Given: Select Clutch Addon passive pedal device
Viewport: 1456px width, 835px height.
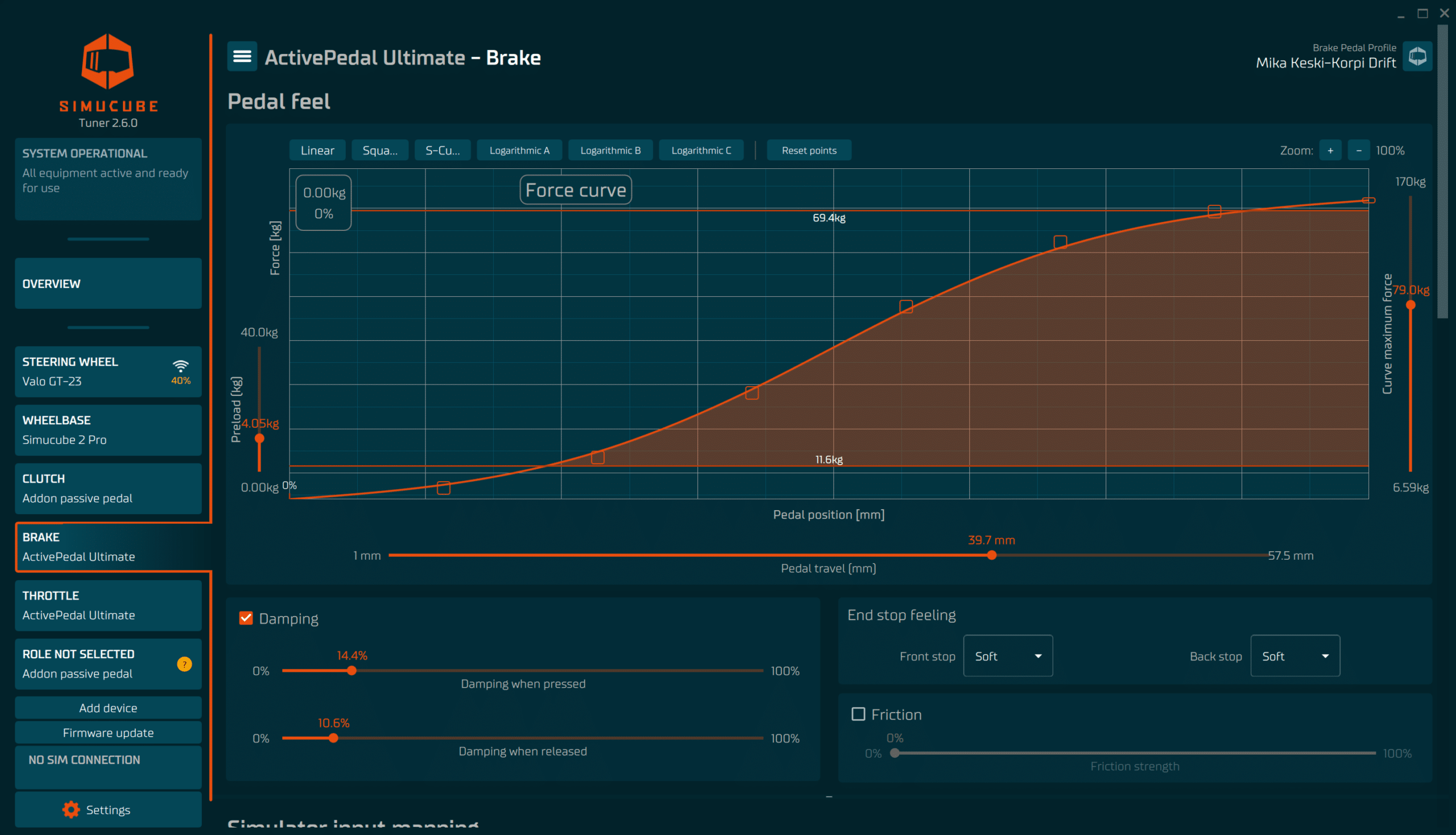Looking at the screenshot, I should tap(108, 488).
